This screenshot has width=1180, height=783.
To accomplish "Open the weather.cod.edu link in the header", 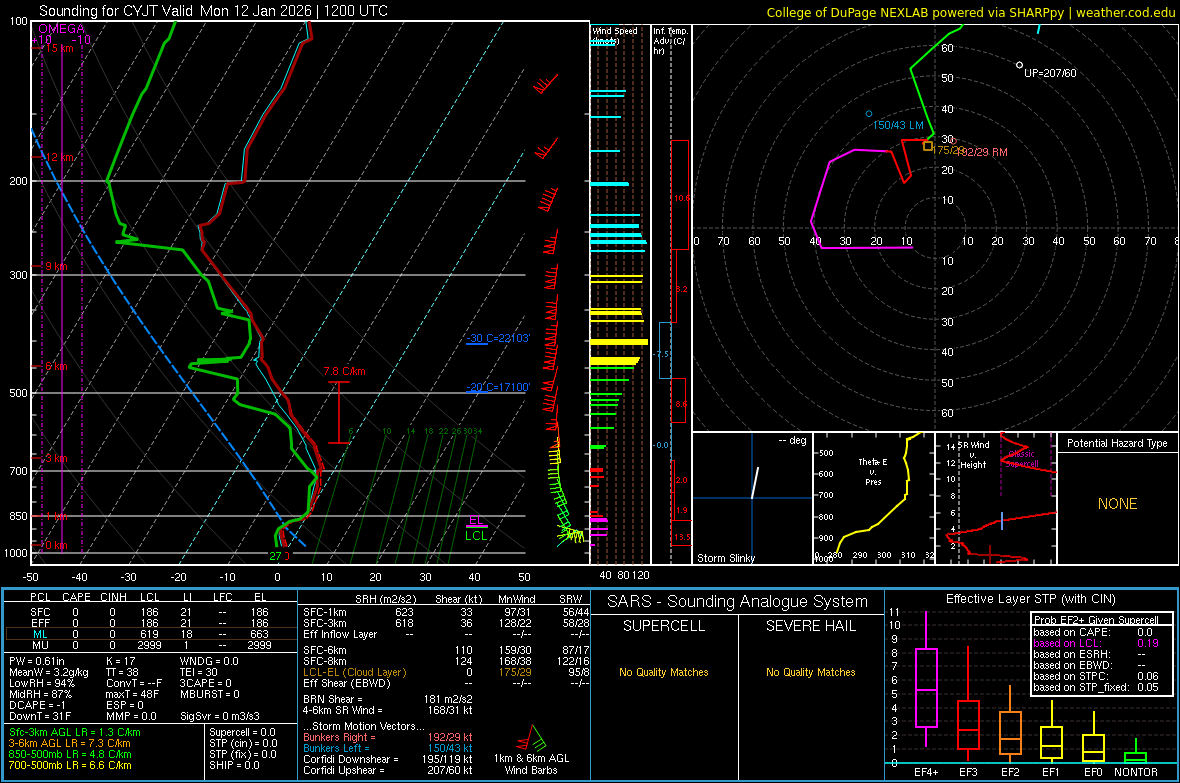I will coord(1124,12).
